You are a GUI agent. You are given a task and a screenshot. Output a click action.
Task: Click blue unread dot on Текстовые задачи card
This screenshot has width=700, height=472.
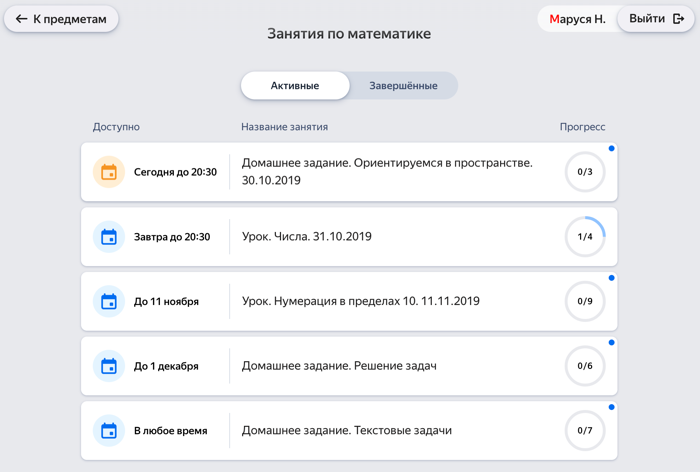(x=612, y=407)
